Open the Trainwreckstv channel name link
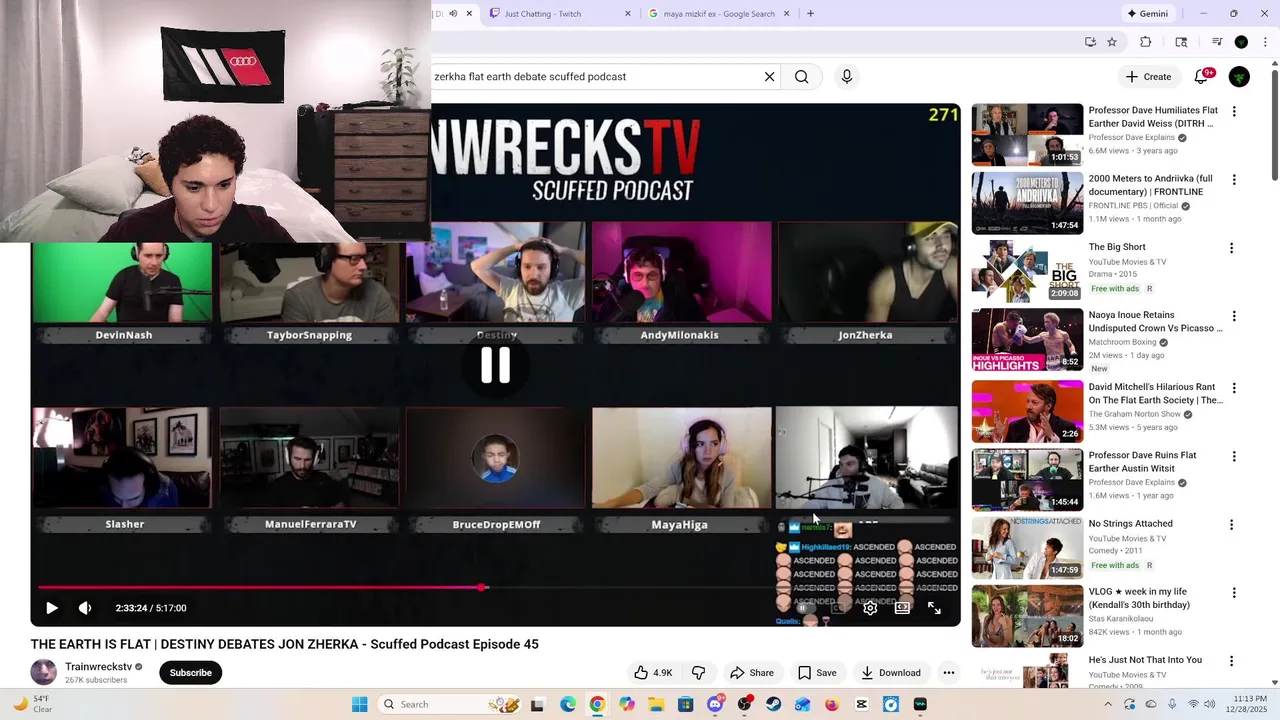The width and height of the screenshot is (1280, 720). pos(98,666)
